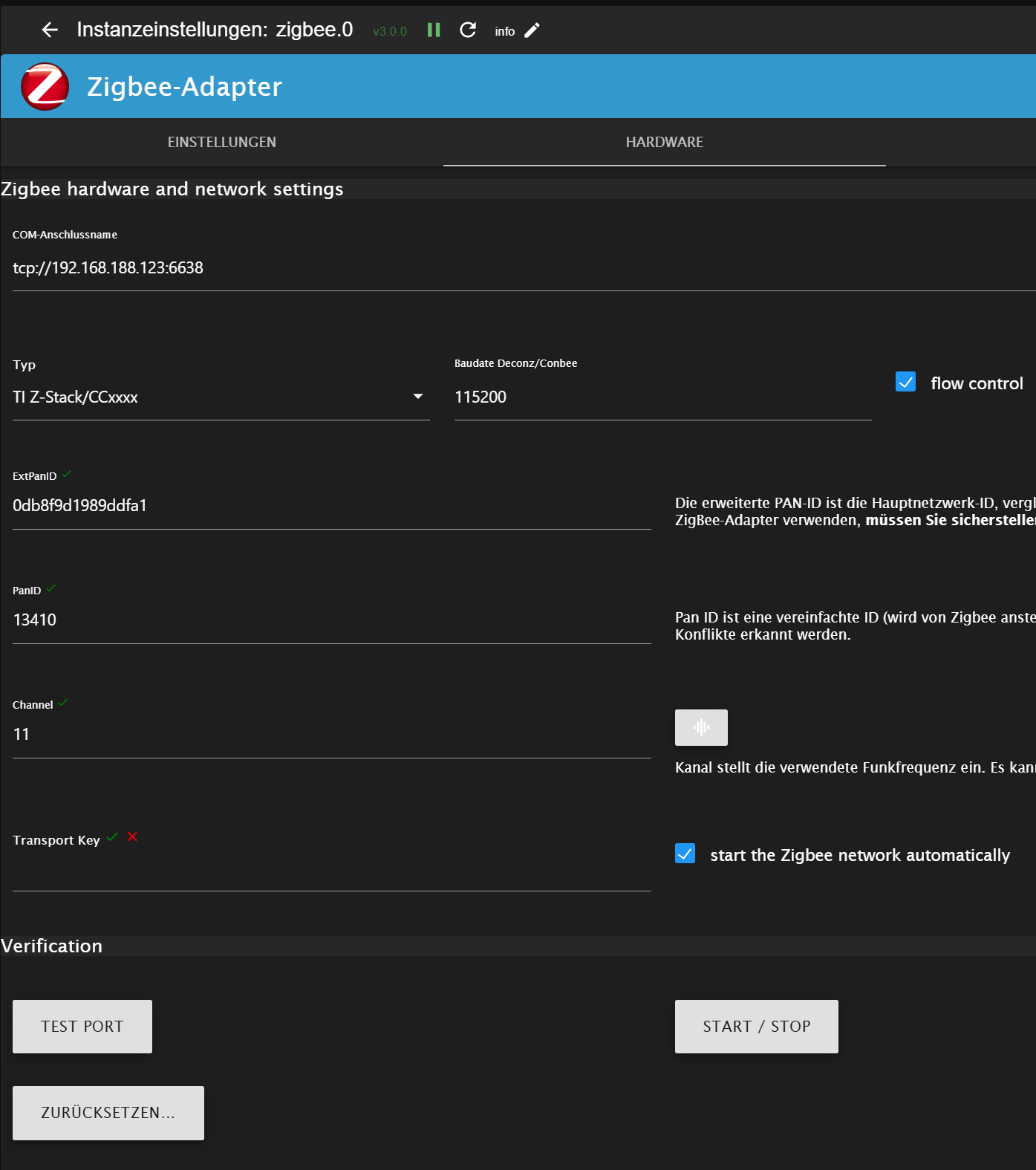Pause the zigbee.0 instance

[x=434, y=30]
